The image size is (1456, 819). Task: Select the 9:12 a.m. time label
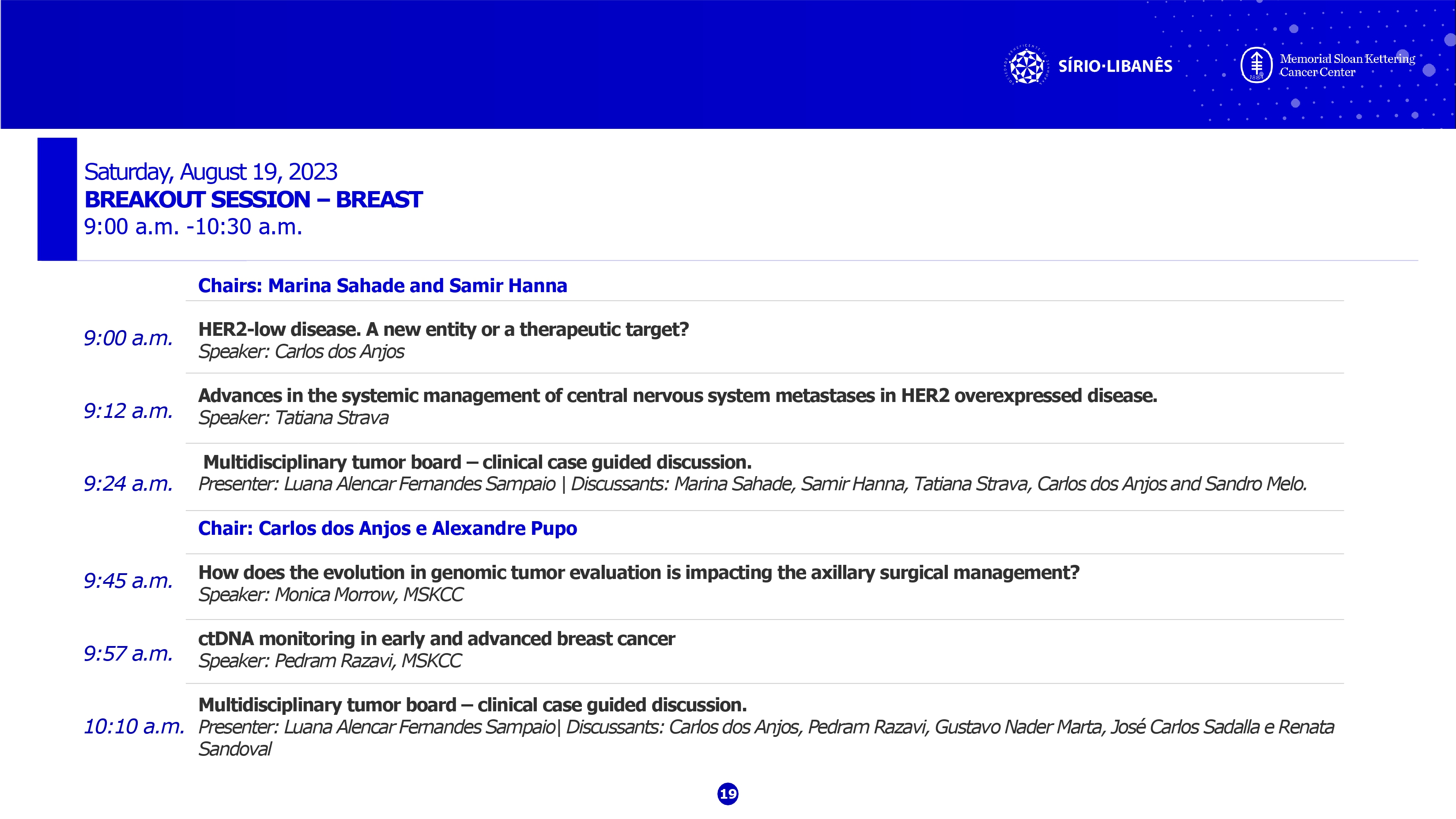[128, 411]
